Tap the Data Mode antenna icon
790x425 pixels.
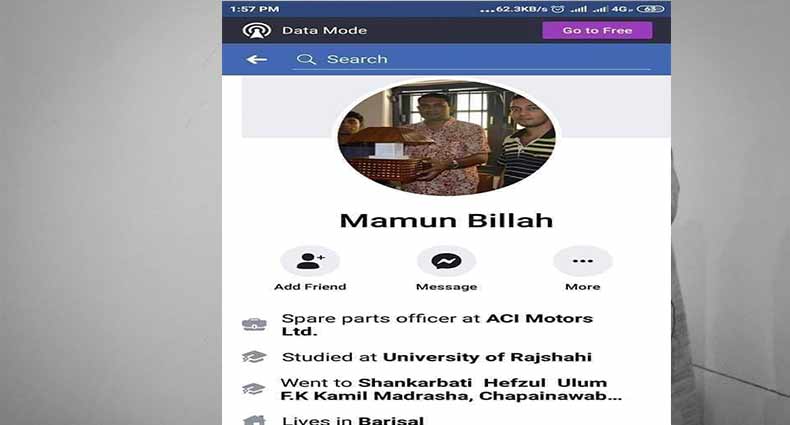click(256, 31)
